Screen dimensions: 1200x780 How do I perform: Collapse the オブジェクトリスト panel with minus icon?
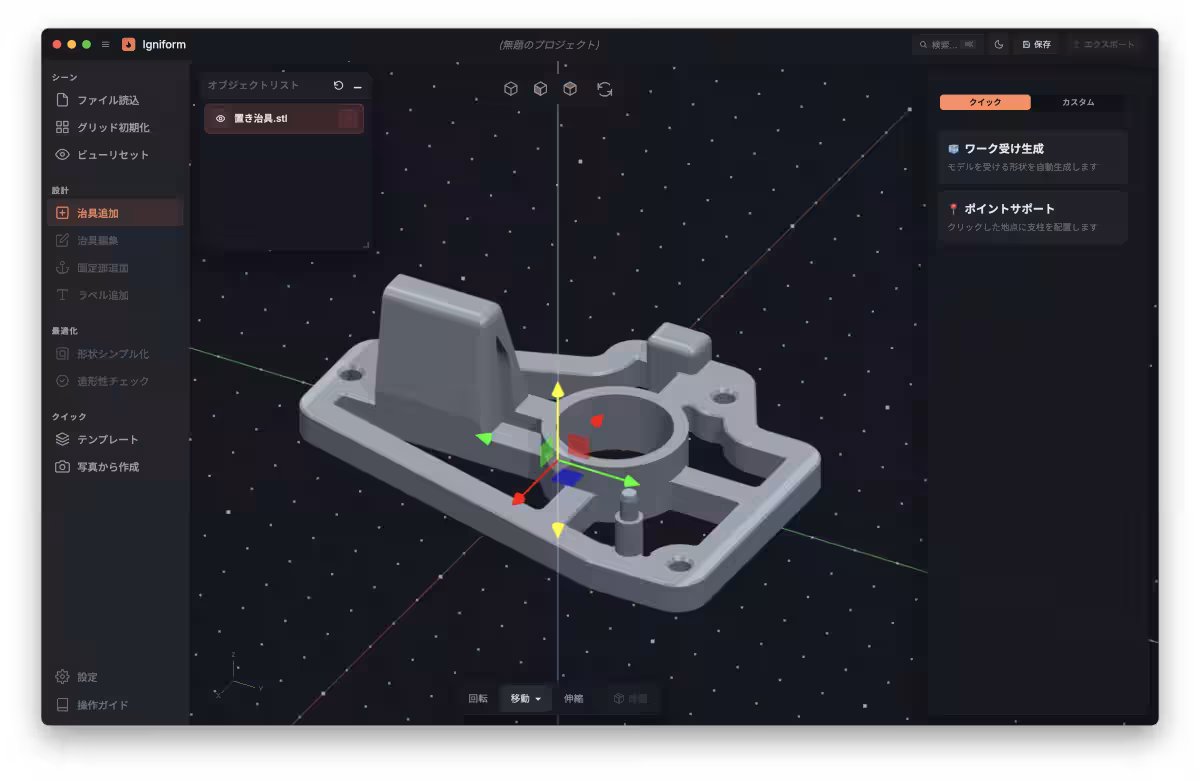[x=358, y=87]
